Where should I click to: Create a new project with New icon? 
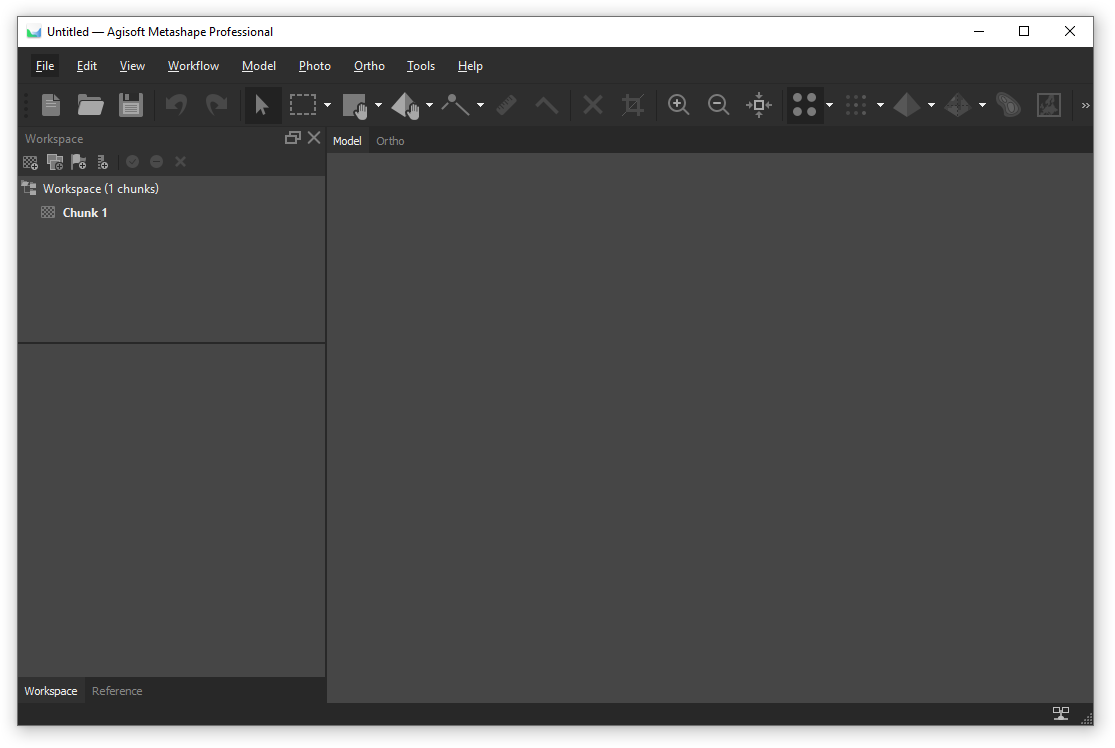pyautogui.click(x=51, y=105)
